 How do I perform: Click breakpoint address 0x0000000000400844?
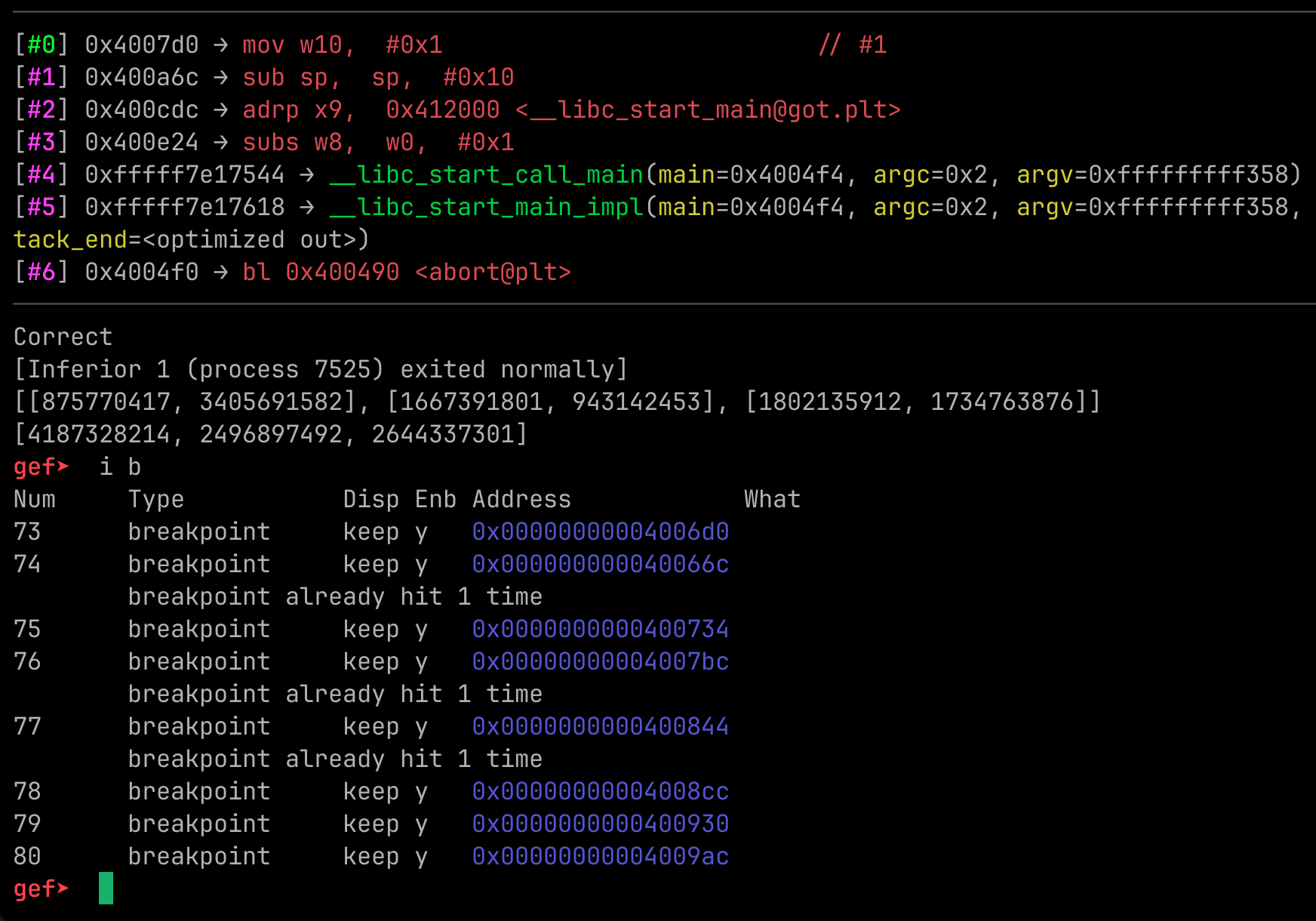pos(600,726)
